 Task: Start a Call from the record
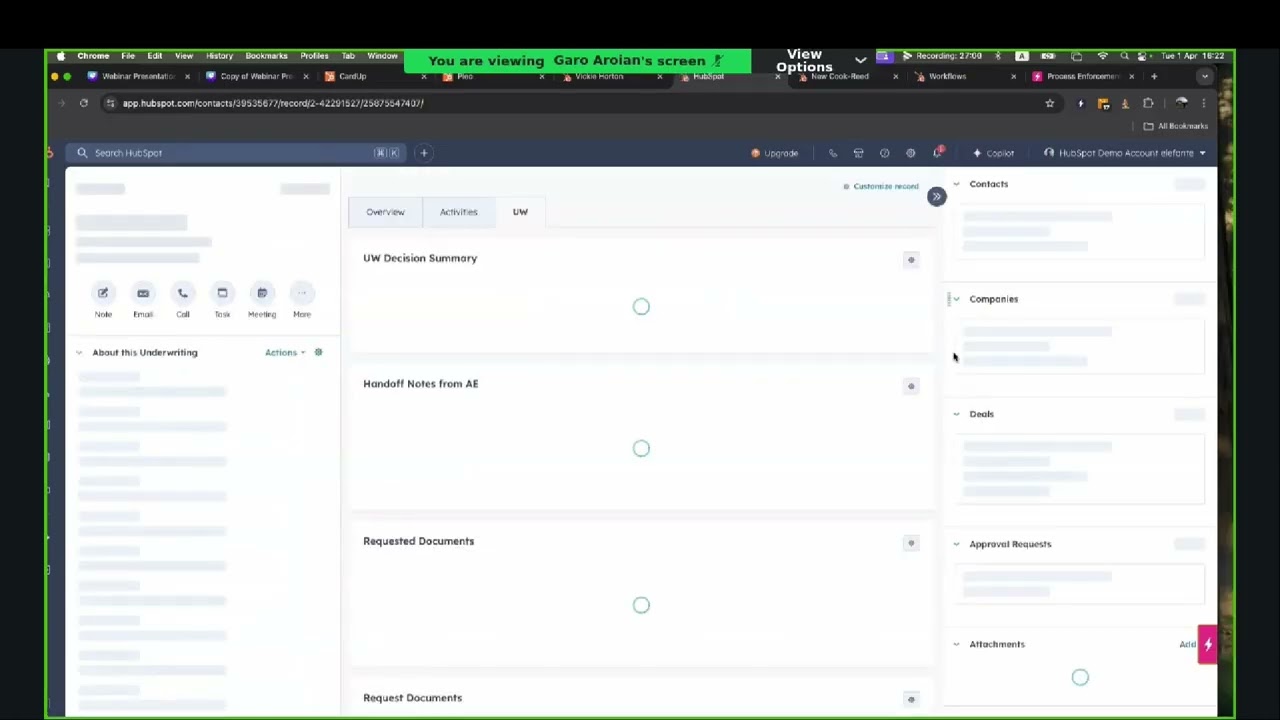pos(182,293)
